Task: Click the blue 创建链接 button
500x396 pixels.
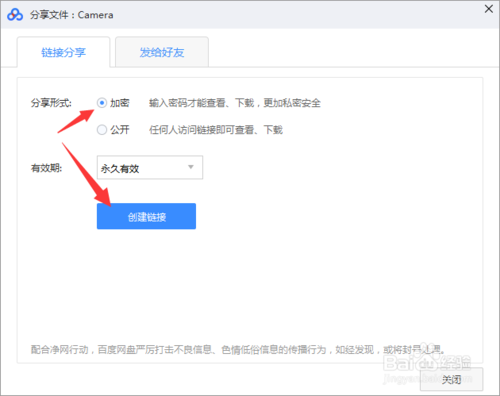Action: pos(146,216)
